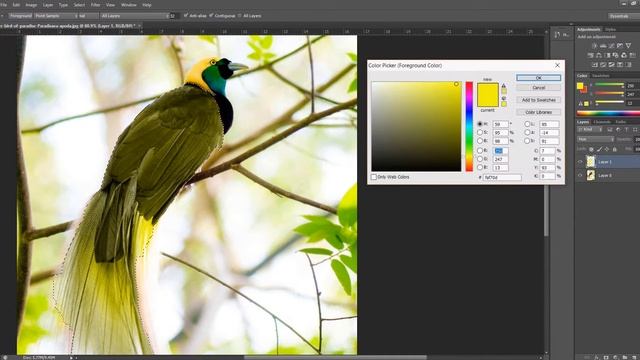The width and height of the screenshot is (640, 360).
Task: Add an Invert adjustment icon
Action: click(x=595, y=64)
